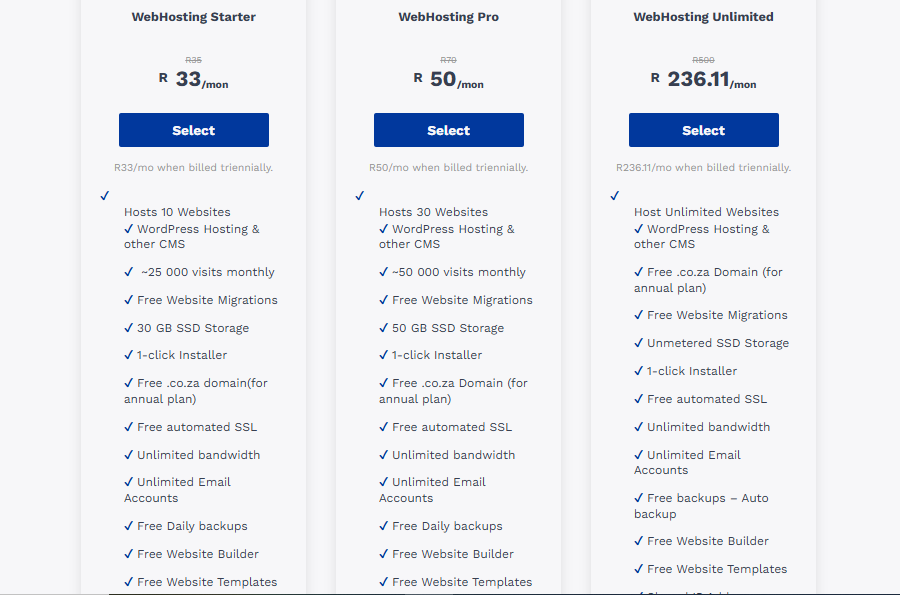Click top checkmark above Hosts 10 Websites

coord(104,196)
